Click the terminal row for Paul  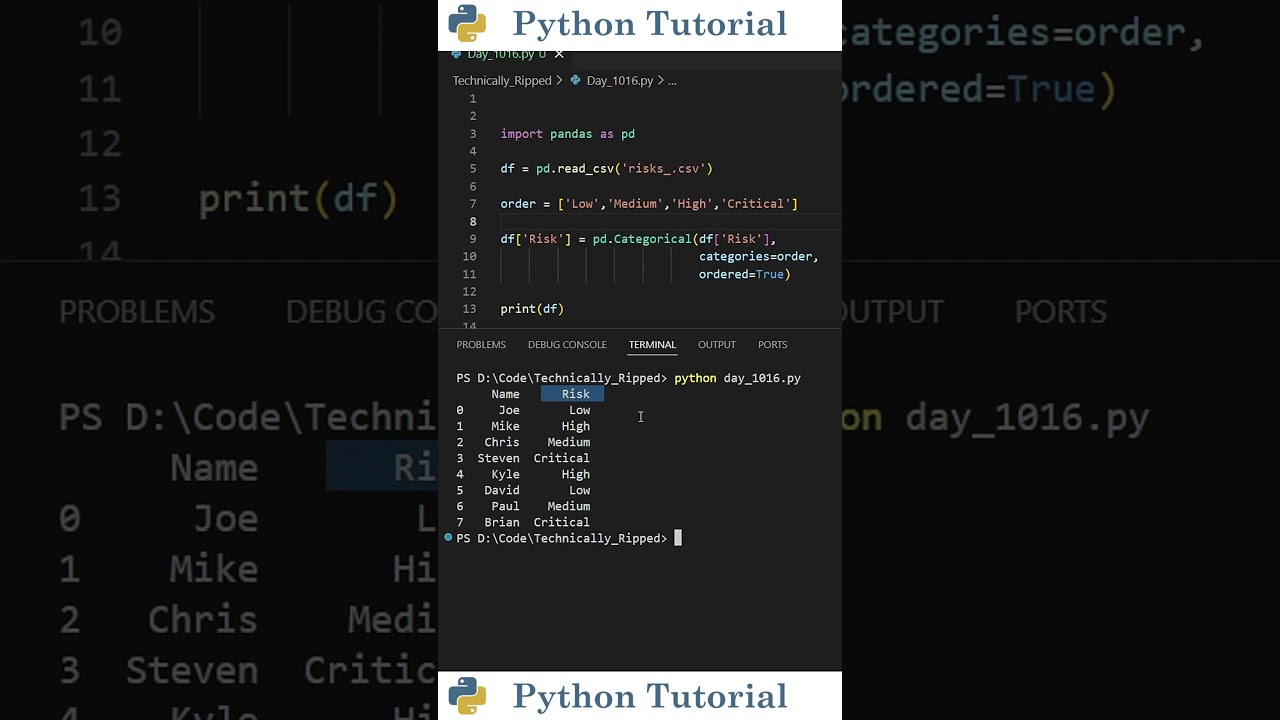(524, 506)
